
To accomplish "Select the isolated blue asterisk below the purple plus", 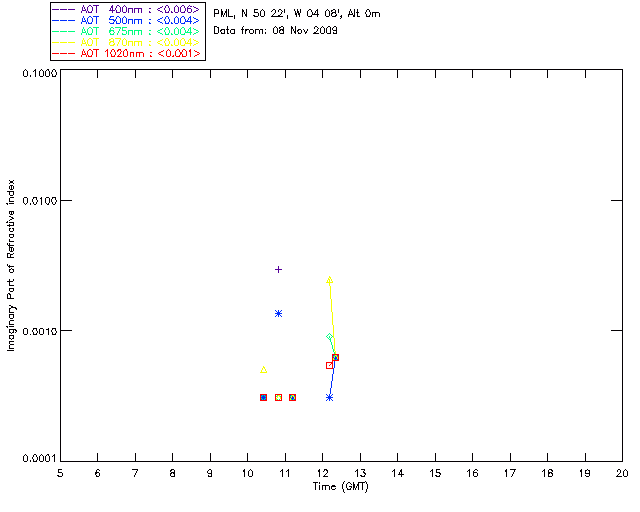I will (x=278, y=314).
